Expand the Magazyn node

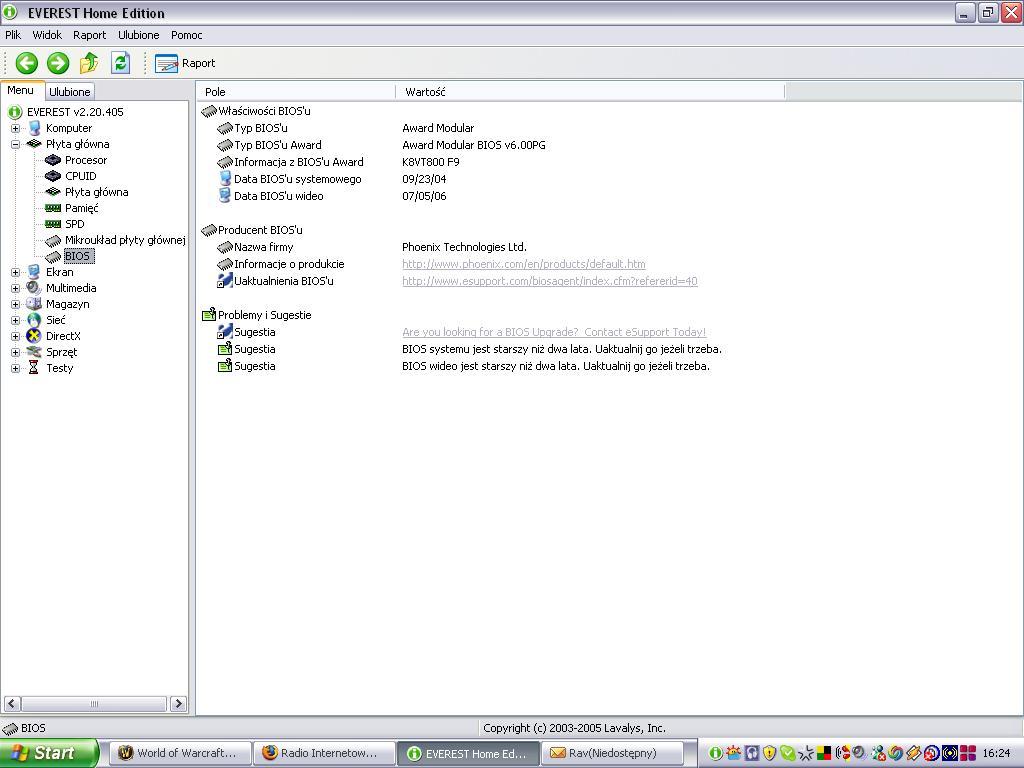(x=15, y=304)
